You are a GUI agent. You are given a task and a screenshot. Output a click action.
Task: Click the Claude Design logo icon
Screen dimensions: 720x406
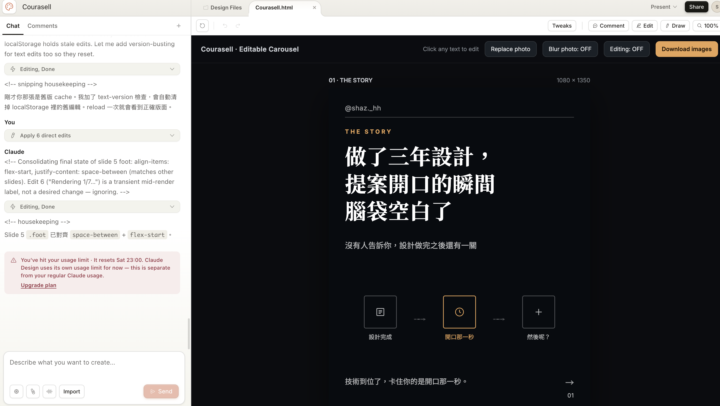(9, 7)
